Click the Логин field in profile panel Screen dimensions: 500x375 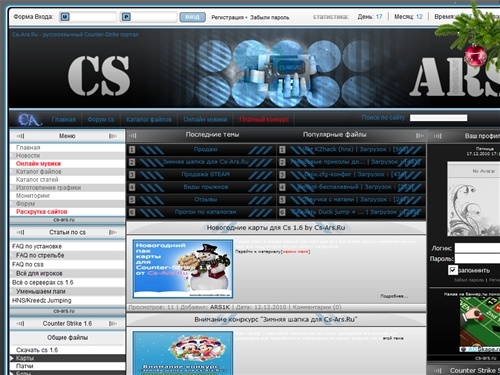tap(477, 248)
